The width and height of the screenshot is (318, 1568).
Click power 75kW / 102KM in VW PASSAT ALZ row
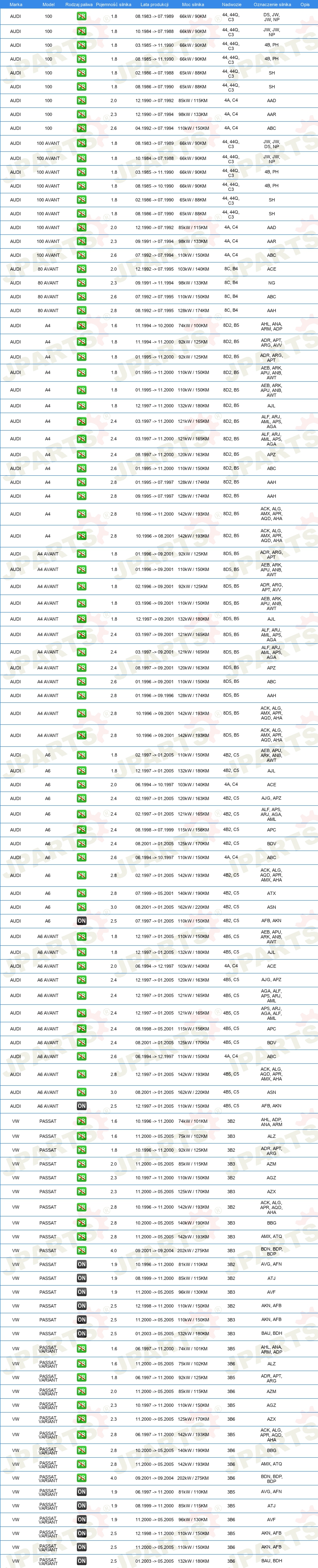point(193,1137)
